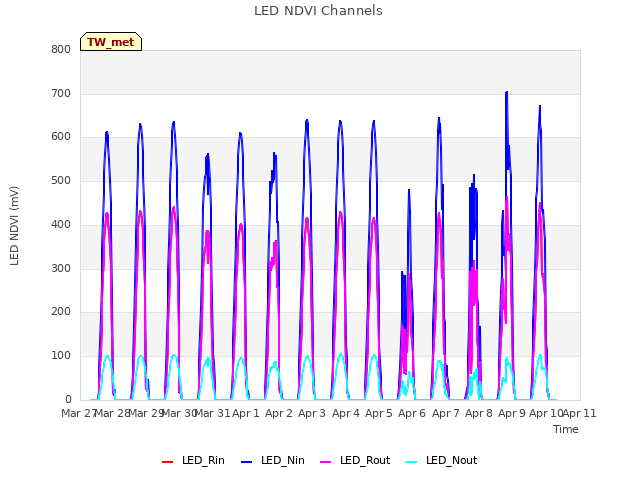Click the cyan LED_Nout legend swatch
This screenshot has width=640, height=480.
click(412, 462)
